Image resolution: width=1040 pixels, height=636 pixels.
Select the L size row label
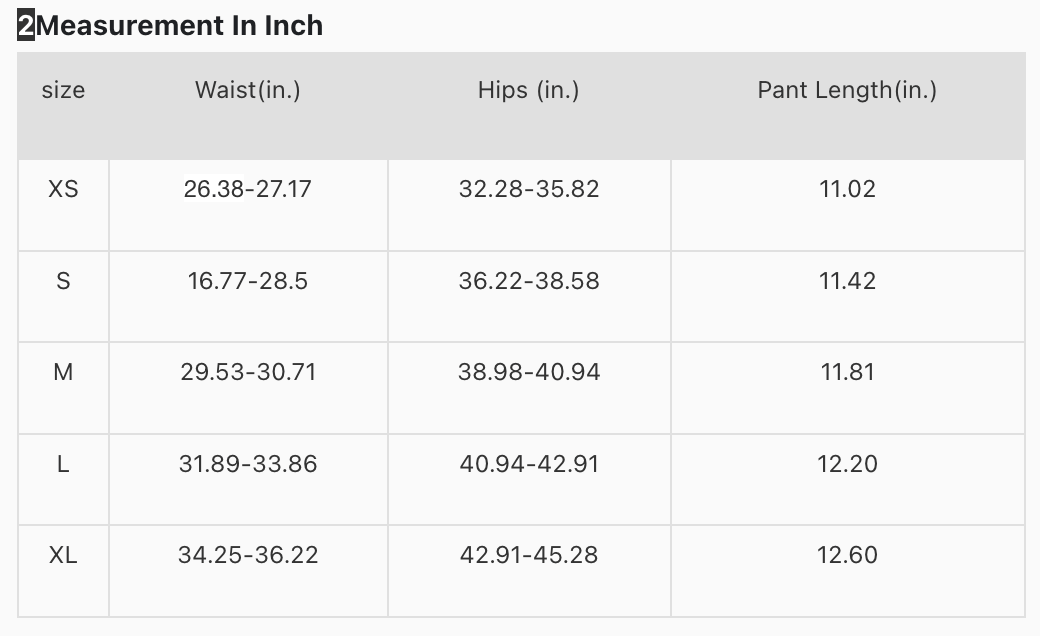pos(63,464)
